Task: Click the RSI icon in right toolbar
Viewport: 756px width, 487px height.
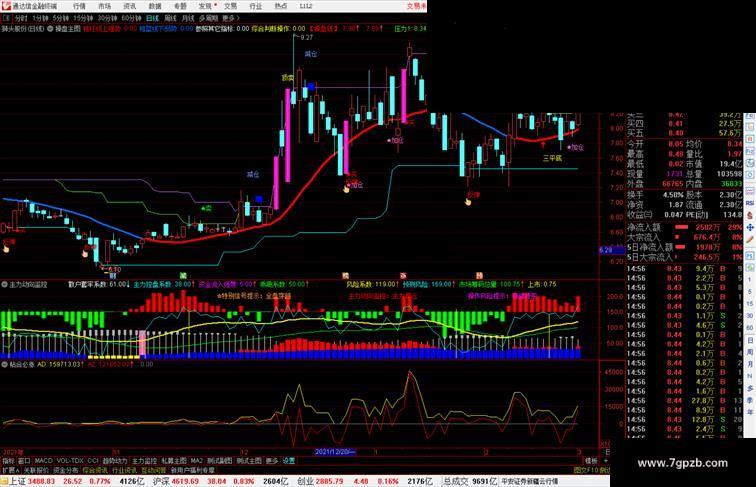Action: pos(750,204)
